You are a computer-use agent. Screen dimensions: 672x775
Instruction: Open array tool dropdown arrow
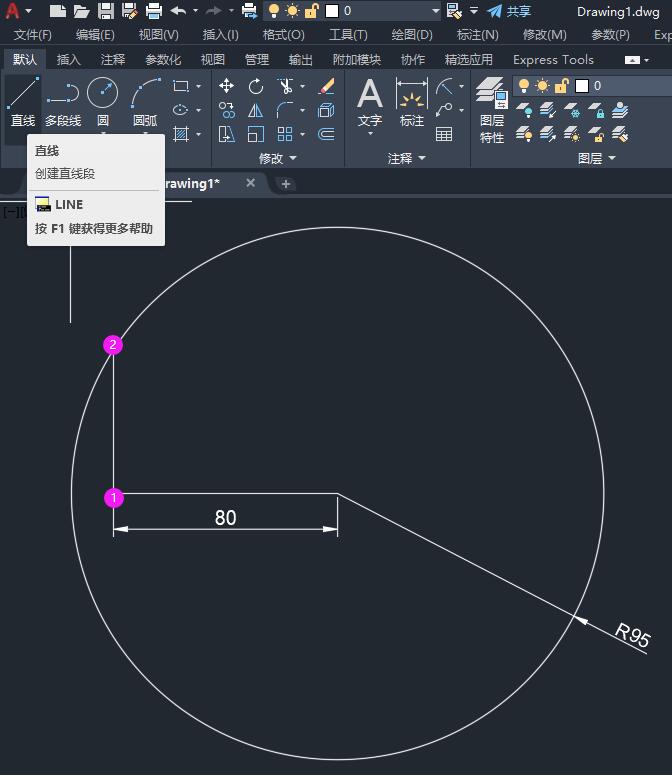[302, 134]
